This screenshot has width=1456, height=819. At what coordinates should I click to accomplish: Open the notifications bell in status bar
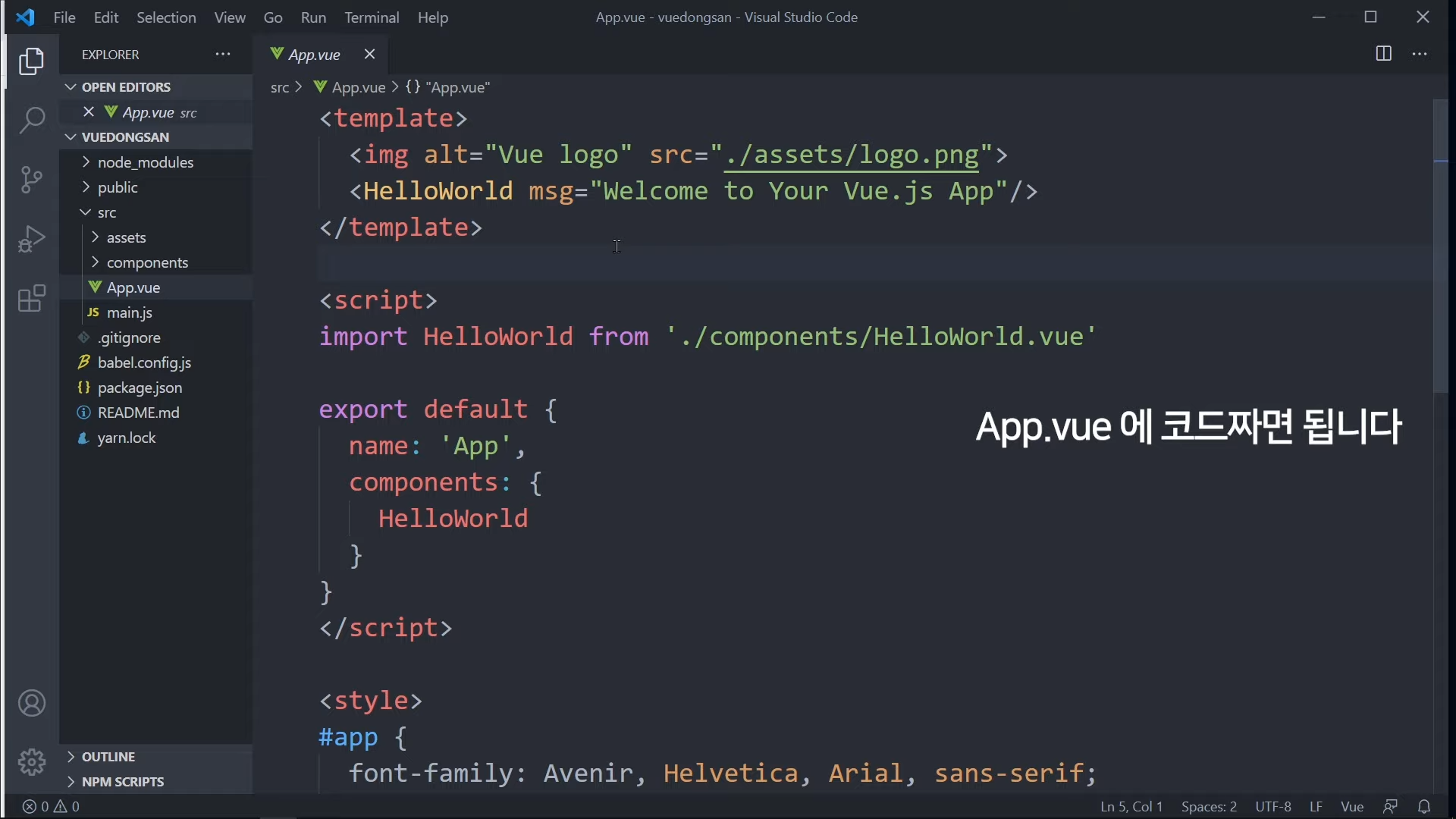pyautogui.click(x=1425, y=807)
